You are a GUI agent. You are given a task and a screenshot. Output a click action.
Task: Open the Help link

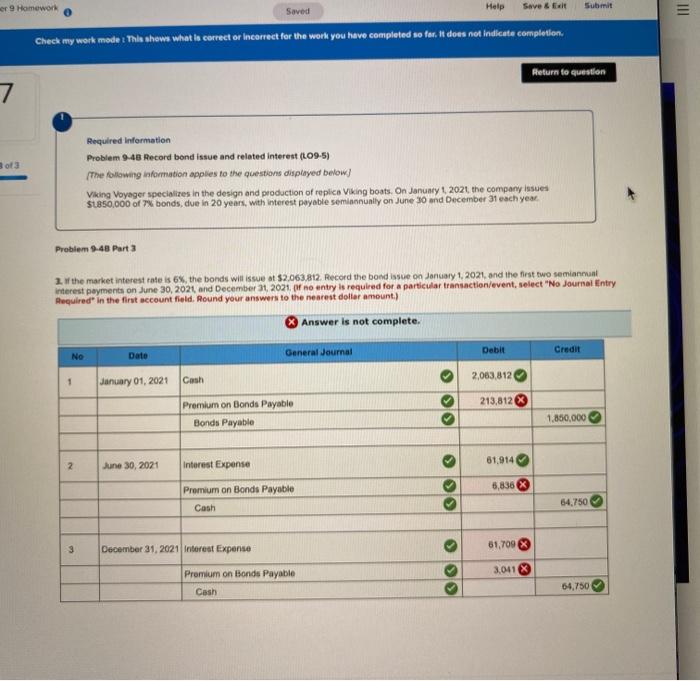tap(495, 6)
